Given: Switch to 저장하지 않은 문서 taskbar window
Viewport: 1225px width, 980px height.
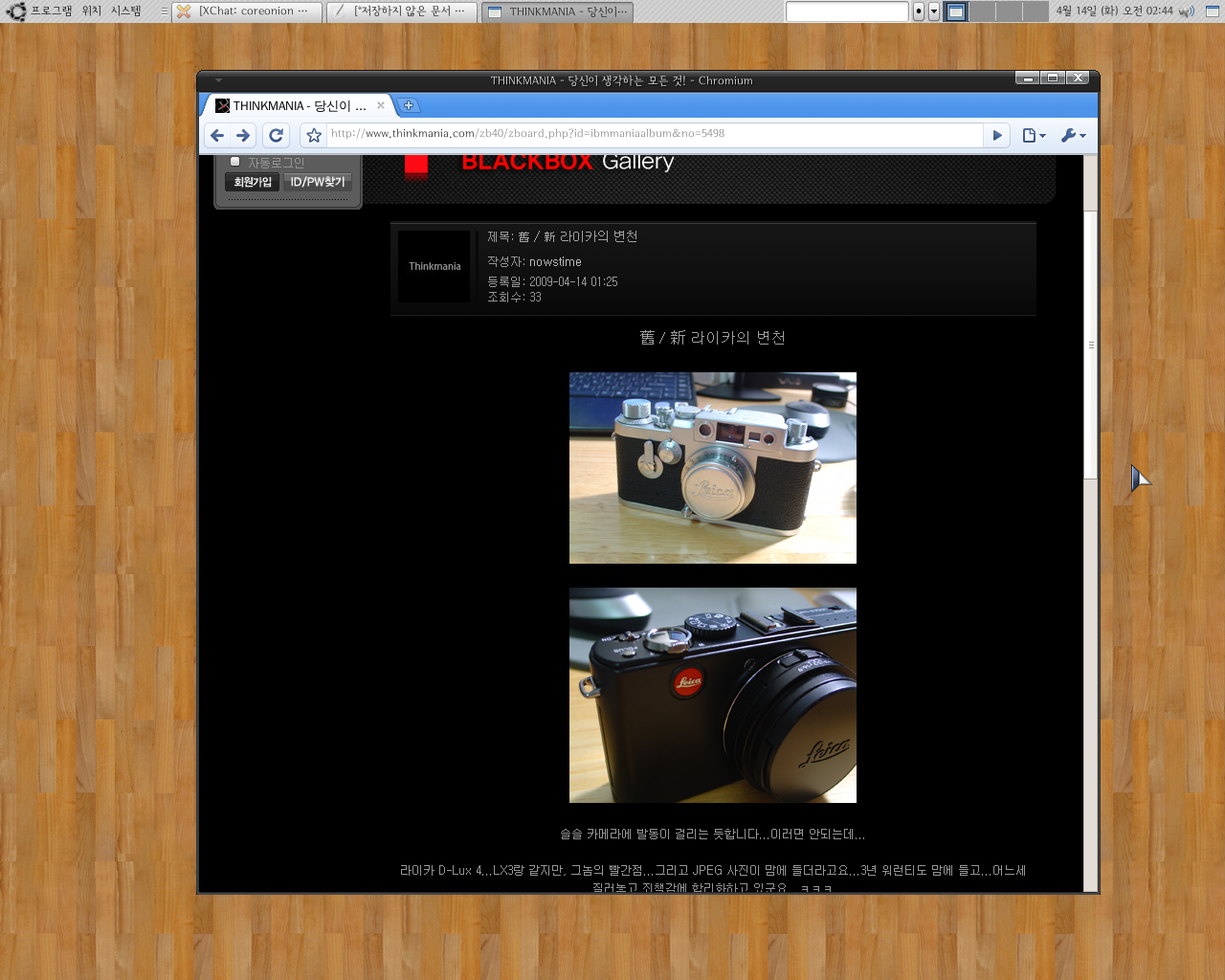Looking at the screenshot, I should (x=402, y=11).
